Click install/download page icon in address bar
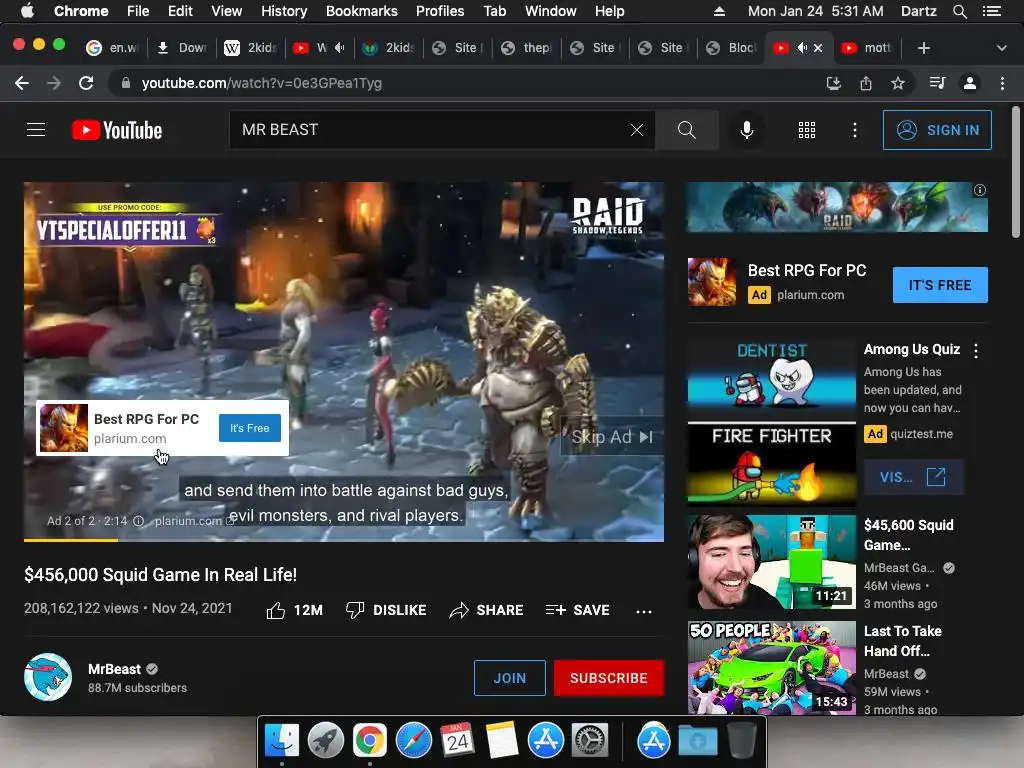 (833, 83)
